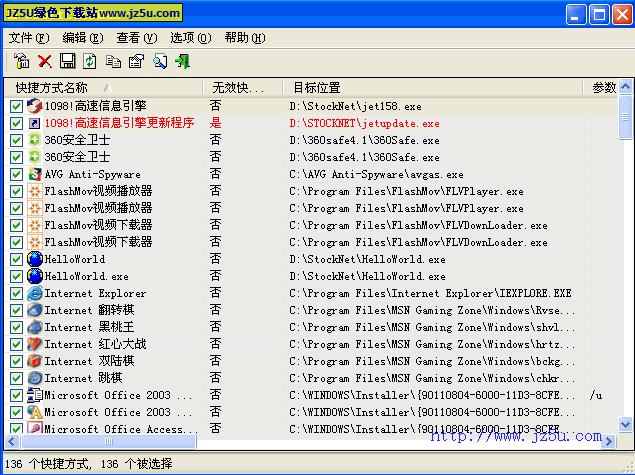Click the horizontal scrollbar thumb
Screen dimensions: 635x475
109,441
